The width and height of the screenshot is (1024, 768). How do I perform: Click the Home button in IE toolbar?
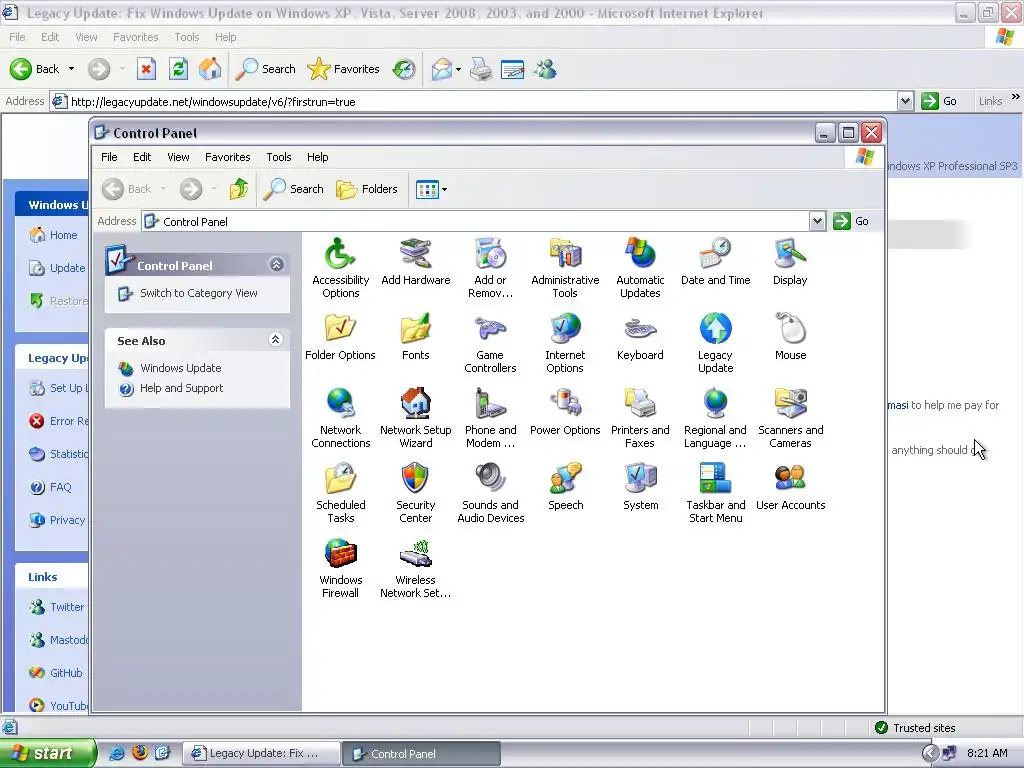(x=210, y=69)
